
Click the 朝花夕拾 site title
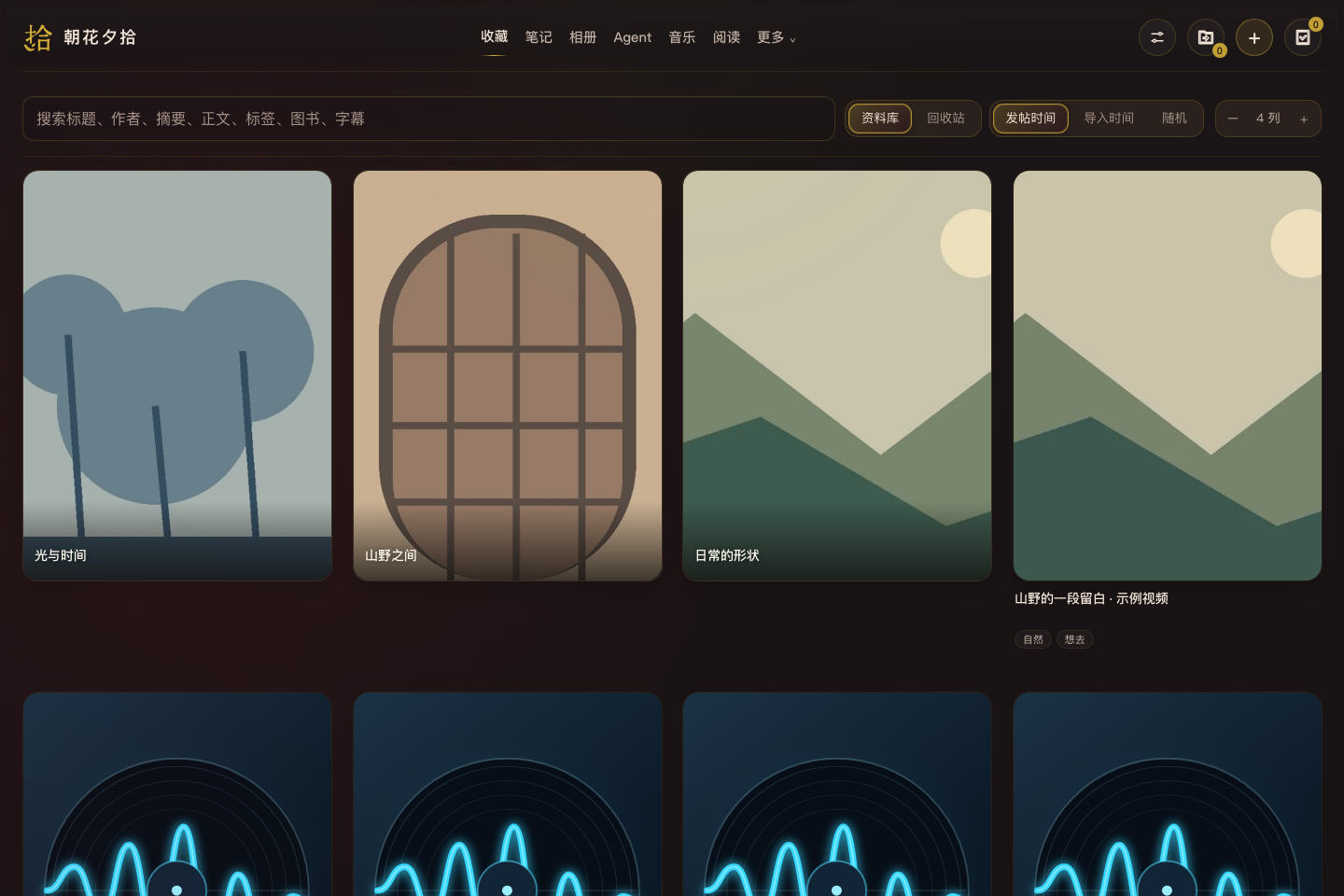click(x=100, y=37)
